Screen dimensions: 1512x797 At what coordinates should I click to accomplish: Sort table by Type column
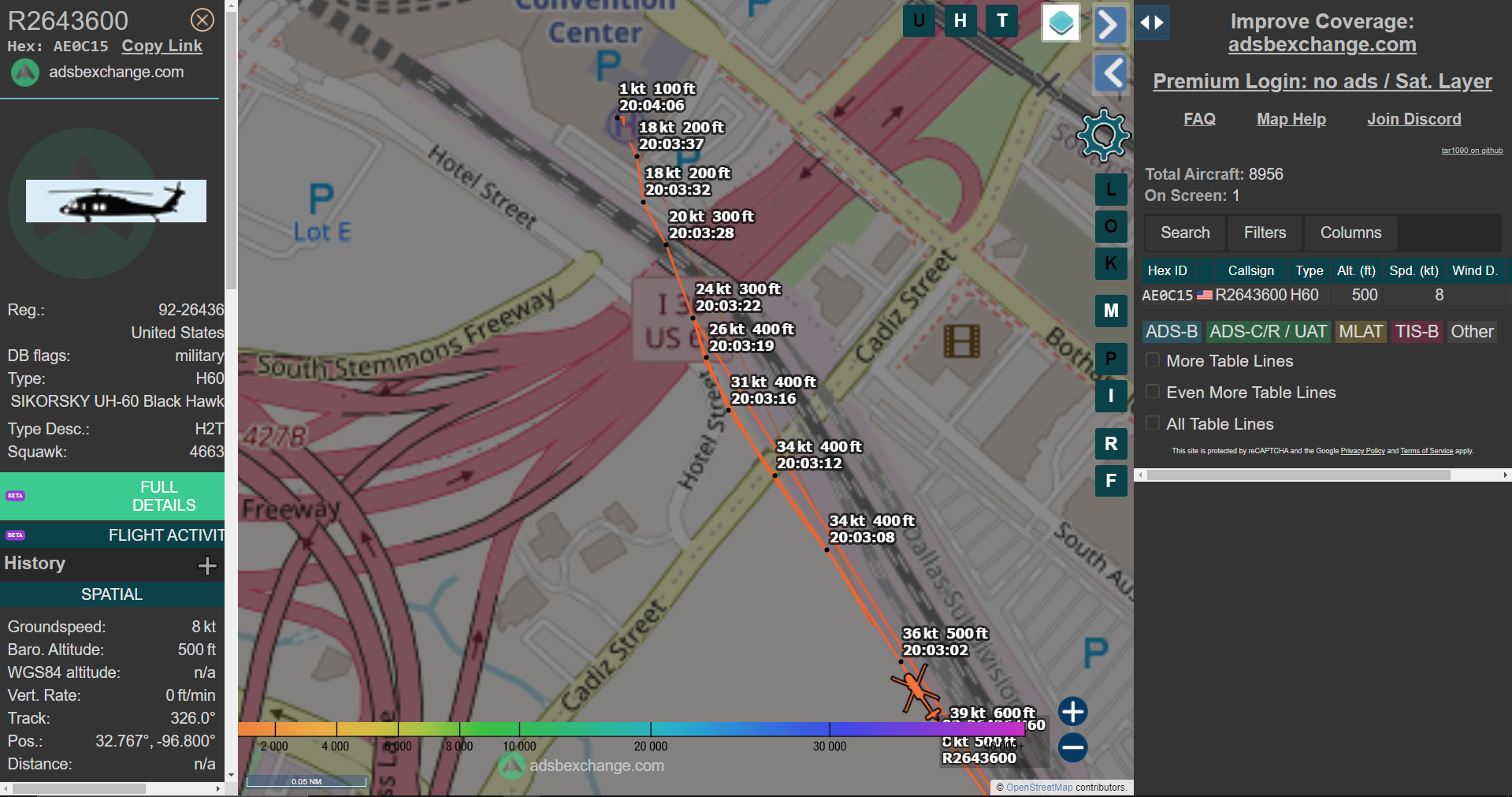[x=1309, y=270]
